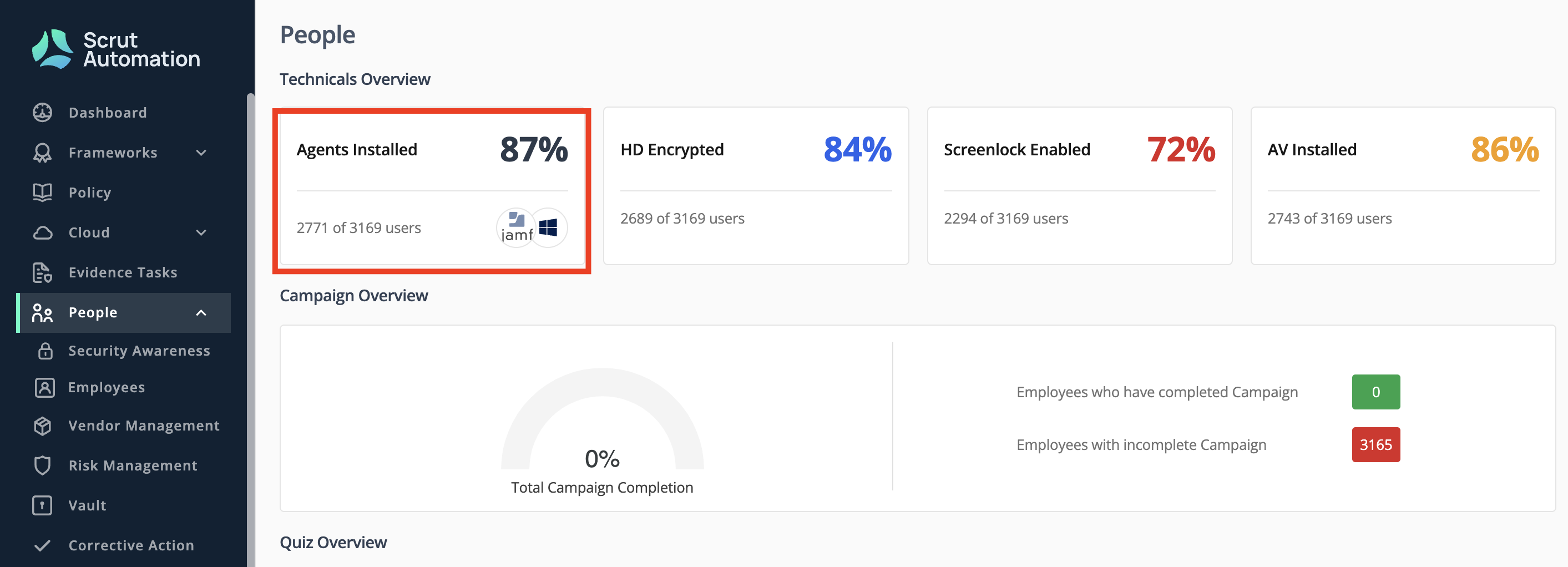
Task: Click 'Employees with incomplete Campaign' label
Action: click(x=1141, y=445)
